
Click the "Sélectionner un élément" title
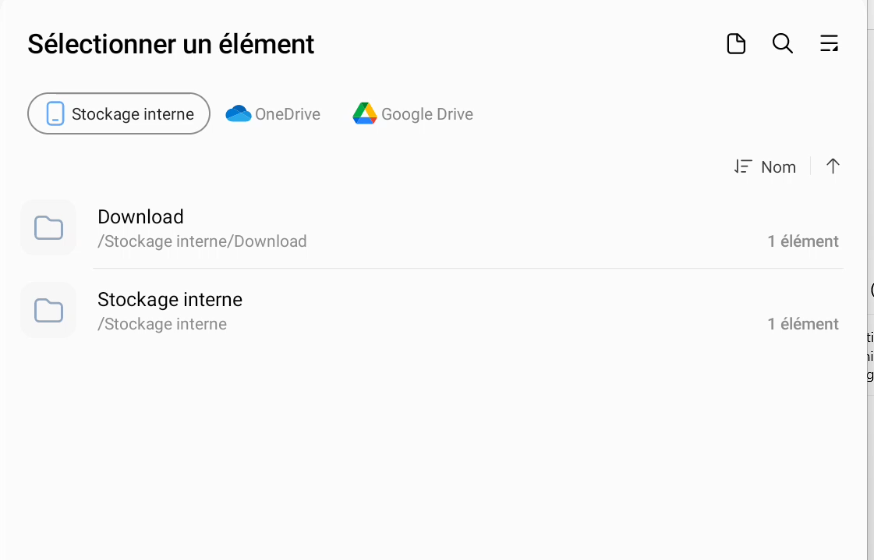pyautogui.click(x=171, y=44)
